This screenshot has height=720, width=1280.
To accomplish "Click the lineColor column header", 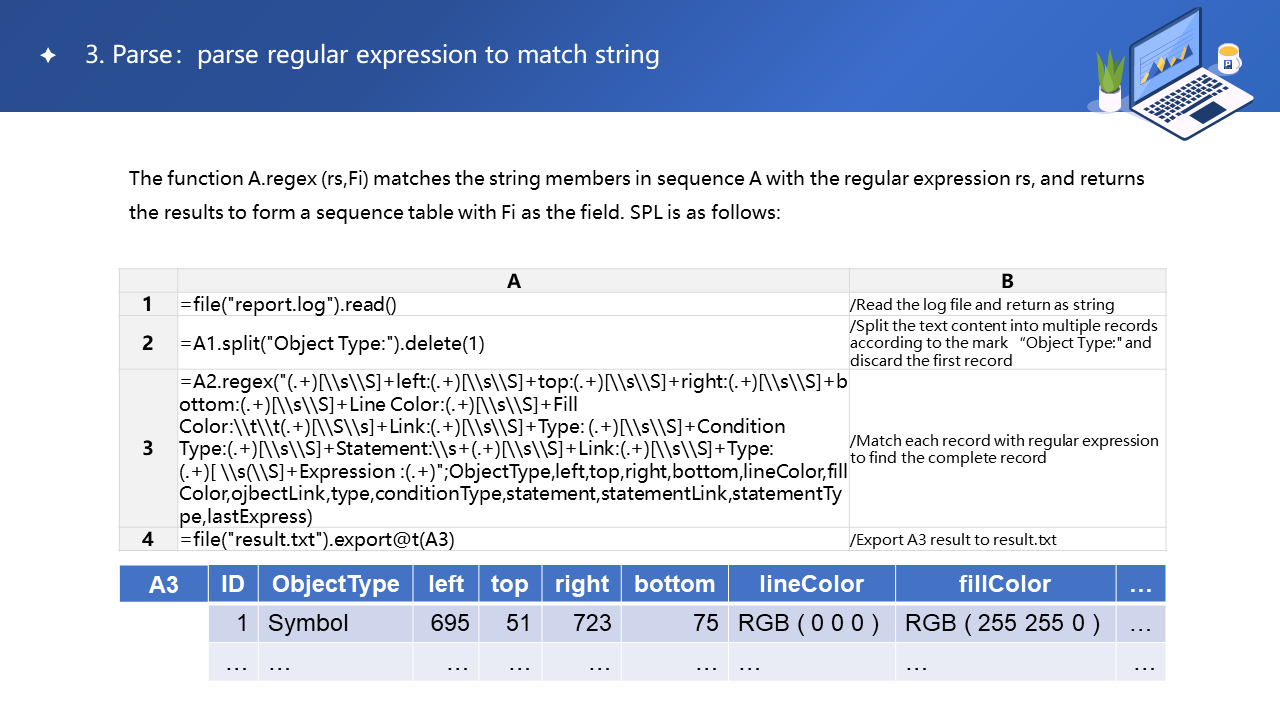I will 811,584.
